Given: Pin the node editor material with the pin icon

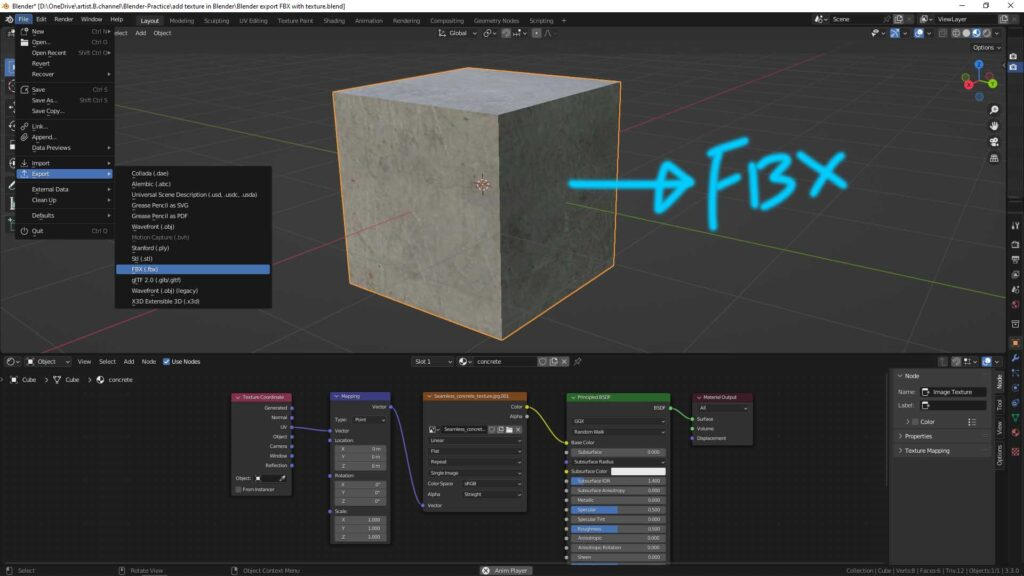Looking at the screenshot, I should pos(577,361).
